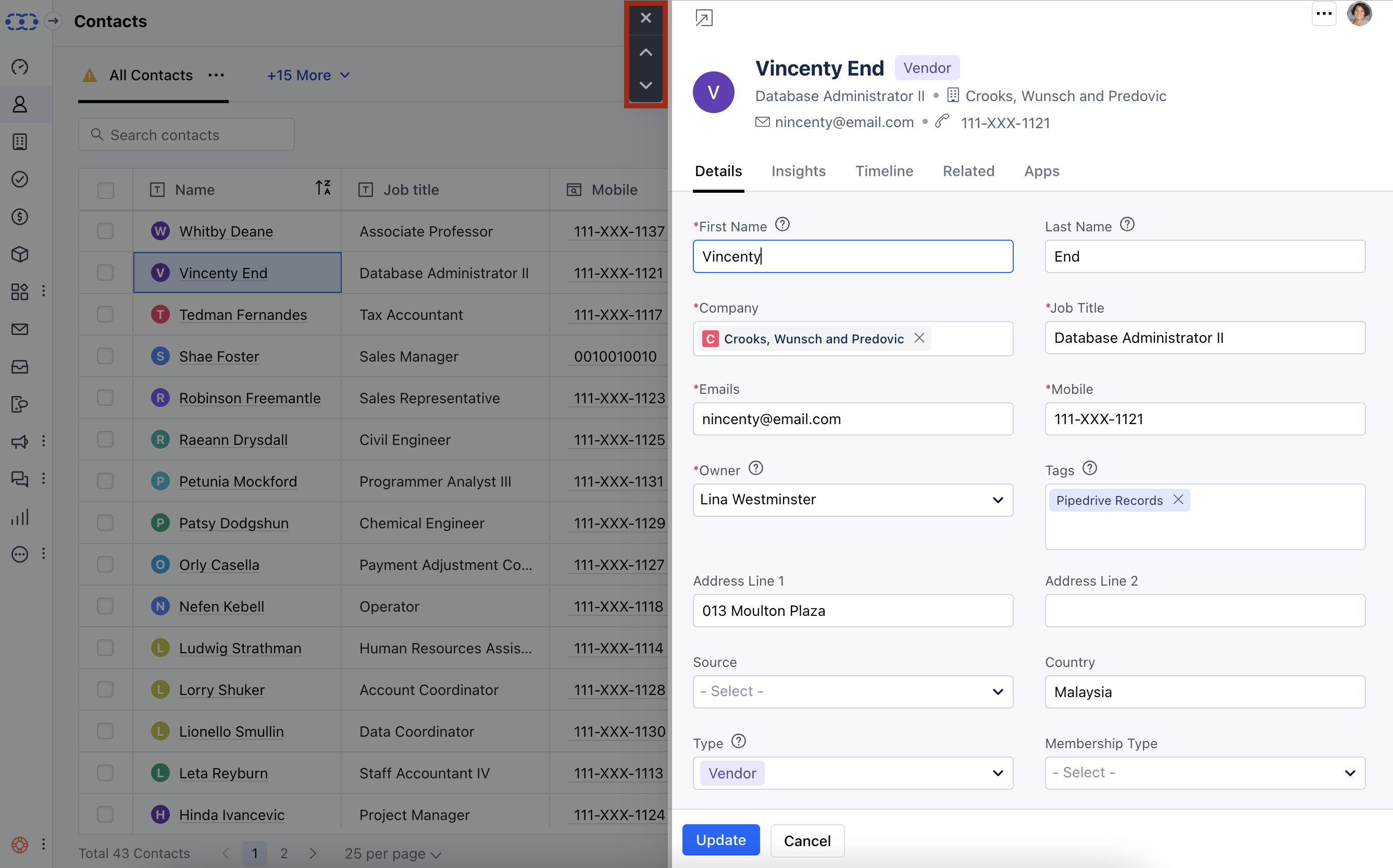Switch to the Timeline tab

(884, 171)
